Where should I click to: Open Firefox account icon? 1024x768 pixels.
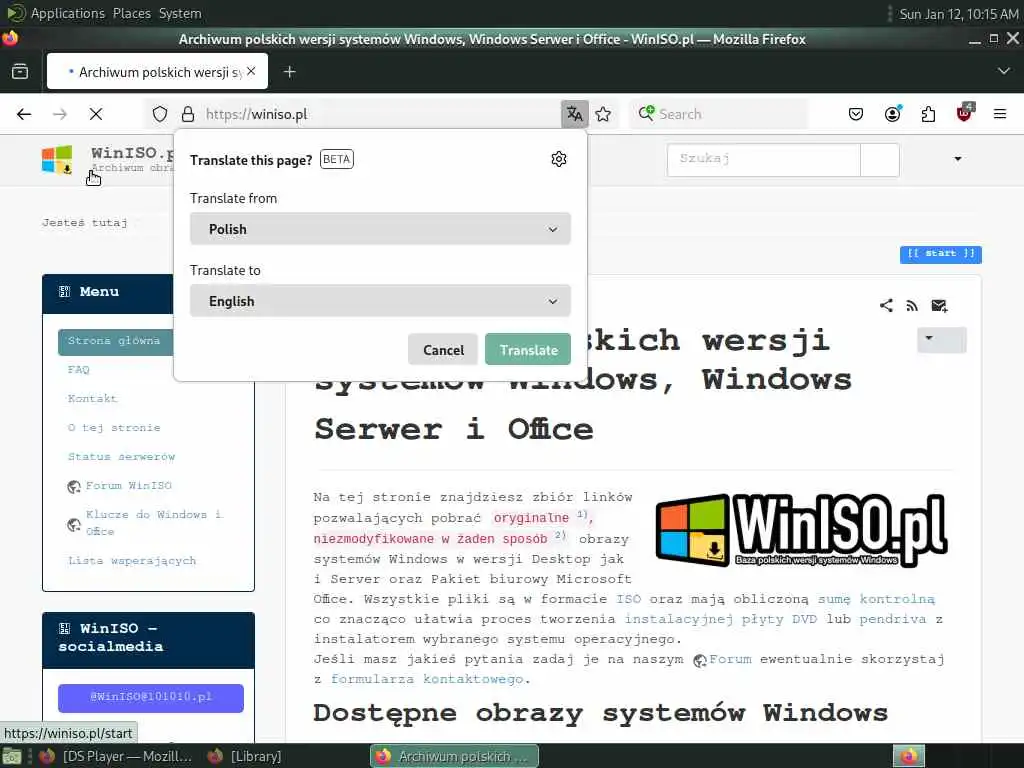(x=893, y=114)
